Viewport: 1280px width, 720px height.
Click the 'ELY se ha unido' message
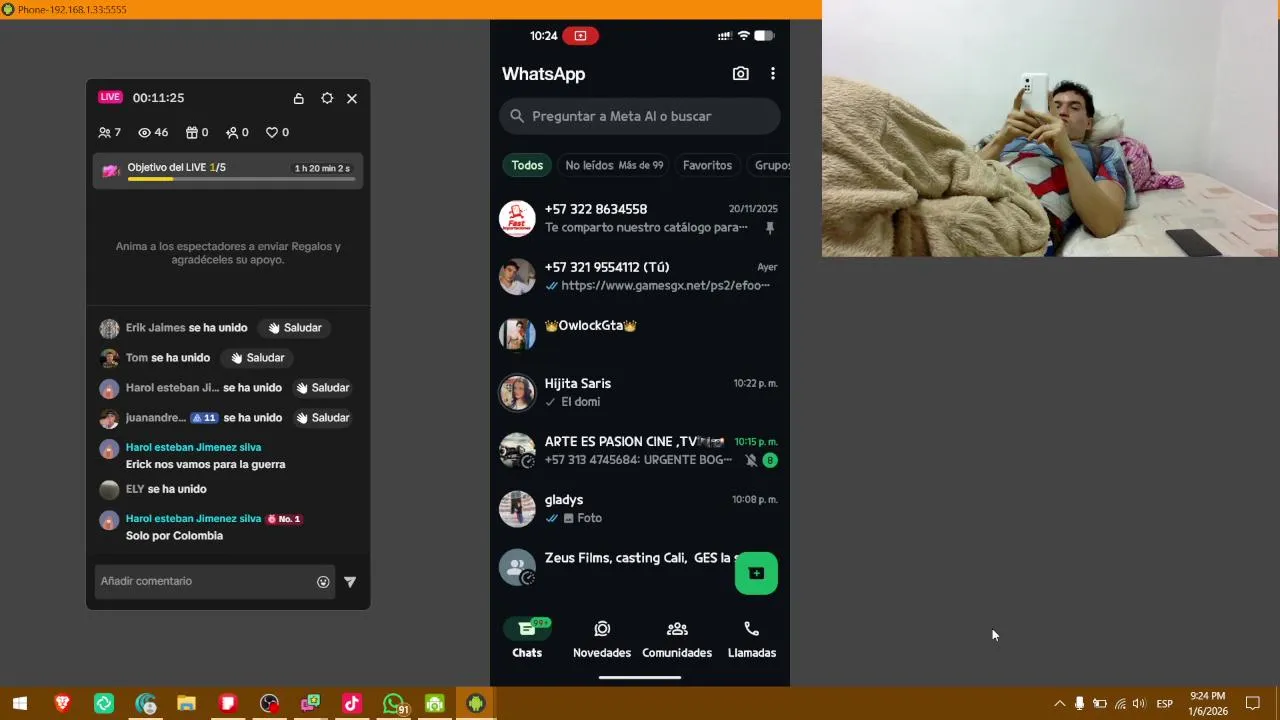pos(166,489)
